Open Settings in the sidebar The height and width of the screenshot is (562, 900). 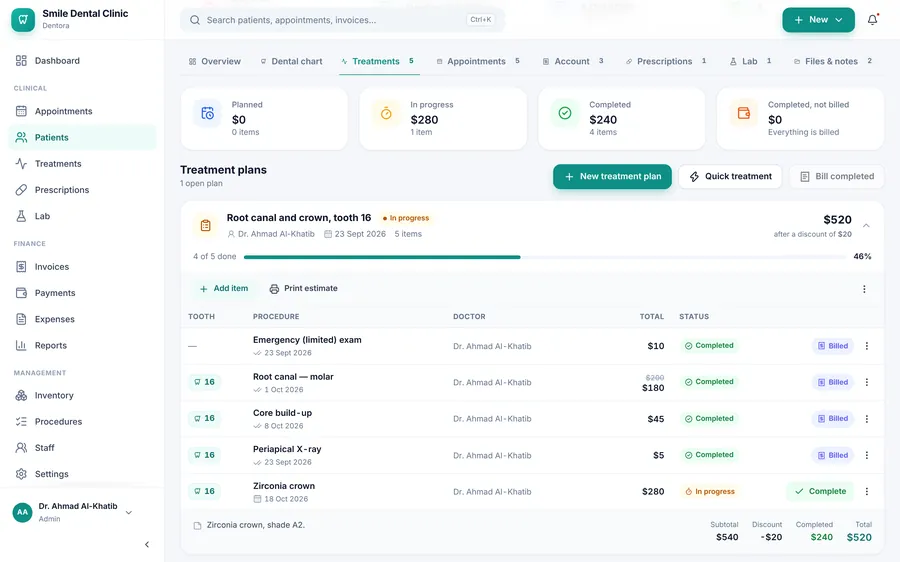tap(82, 474)
